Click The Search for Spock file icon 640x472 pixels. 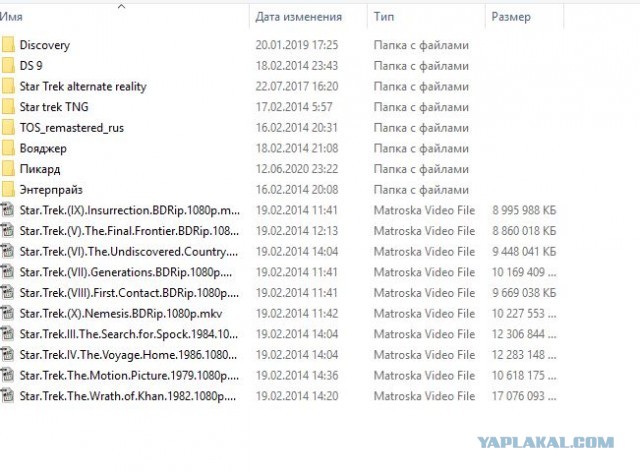(7, 334)
